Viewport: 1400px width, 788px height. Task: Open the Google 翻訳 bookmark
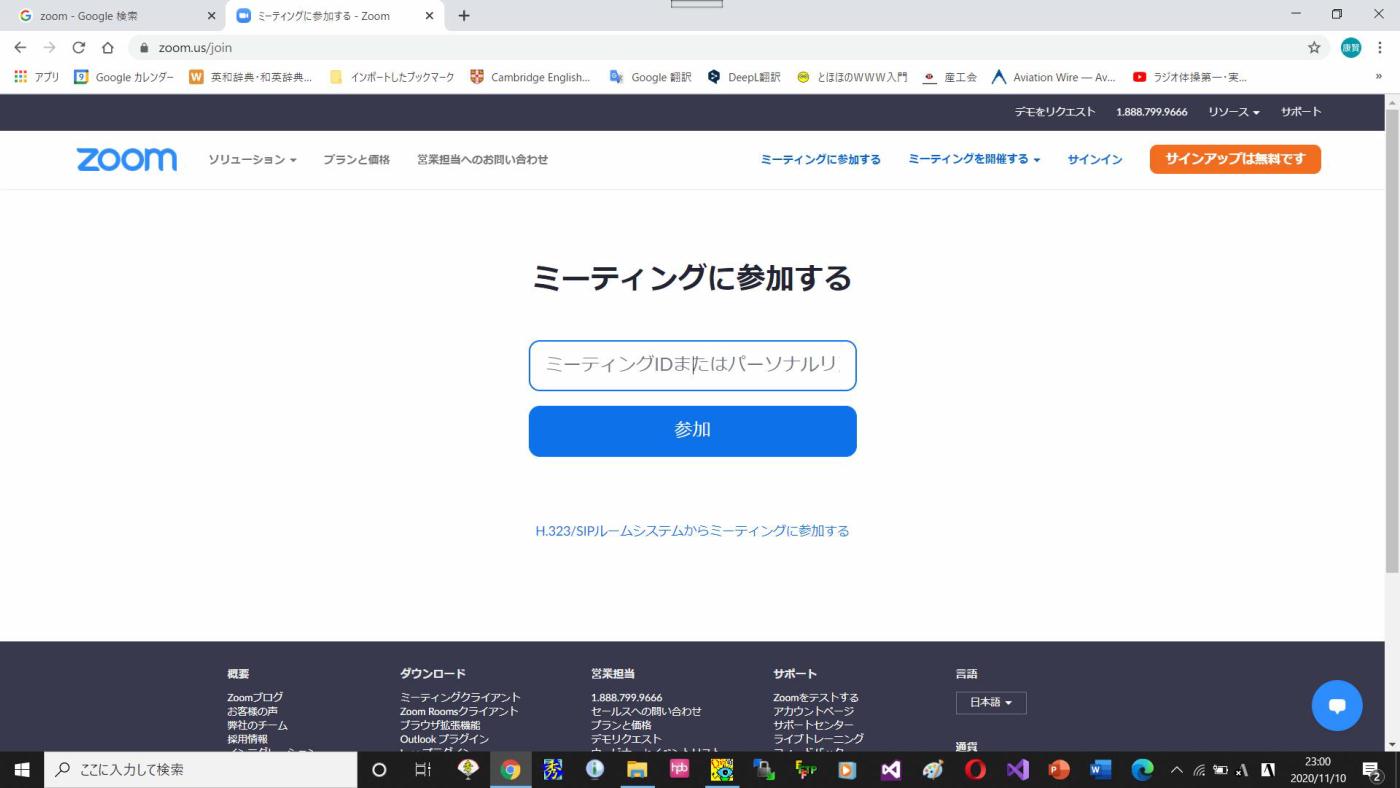tap(650, 77)
